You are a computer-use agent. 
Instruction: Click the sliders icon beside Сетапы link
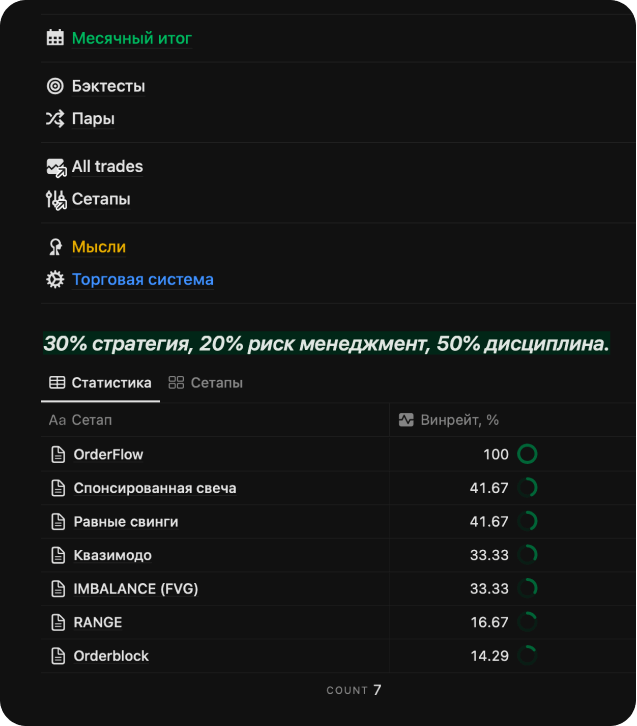pos(55,199)
